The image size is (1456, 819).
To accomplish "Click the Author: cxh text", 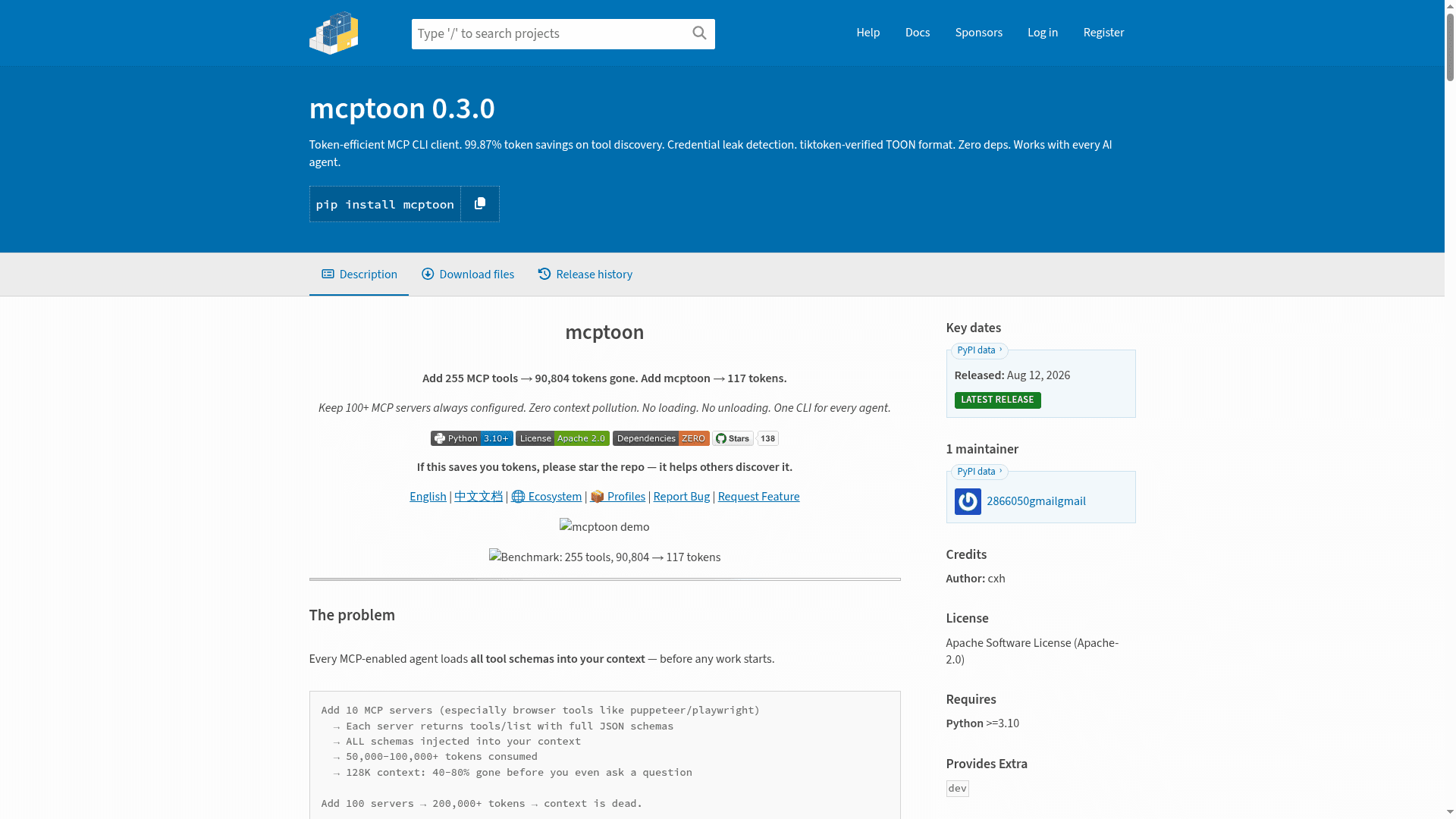I will click(x=975, y=579).
